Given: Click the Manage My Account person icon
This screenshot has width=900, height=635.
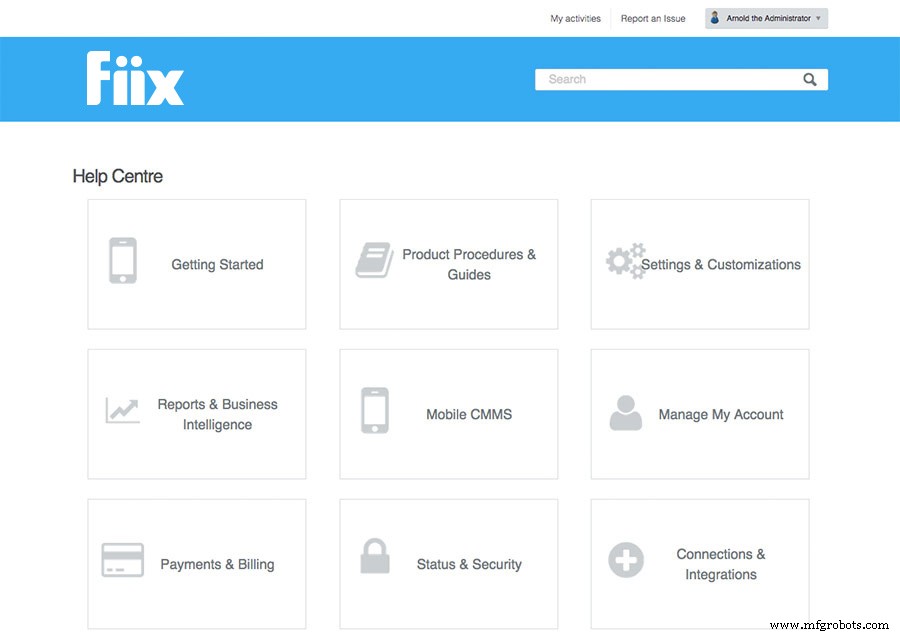Looking at the screenshot, I should [x=625, y=412].
